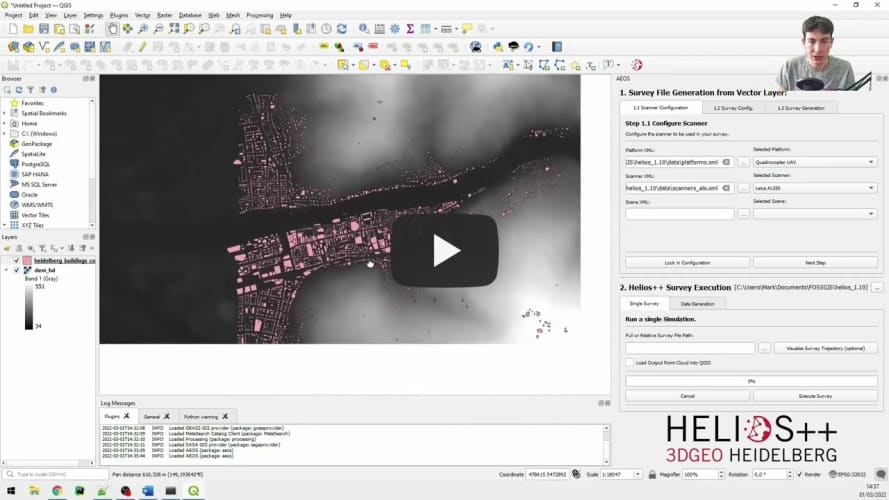Open the Selected Scanner dropdown
Viewport: 889px width, 500px height.
(x=815, y=188)
